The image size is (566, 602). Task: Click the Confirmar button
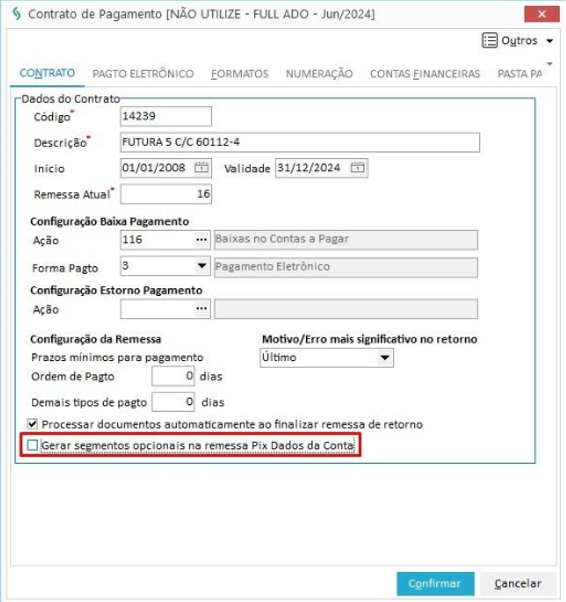435,584
